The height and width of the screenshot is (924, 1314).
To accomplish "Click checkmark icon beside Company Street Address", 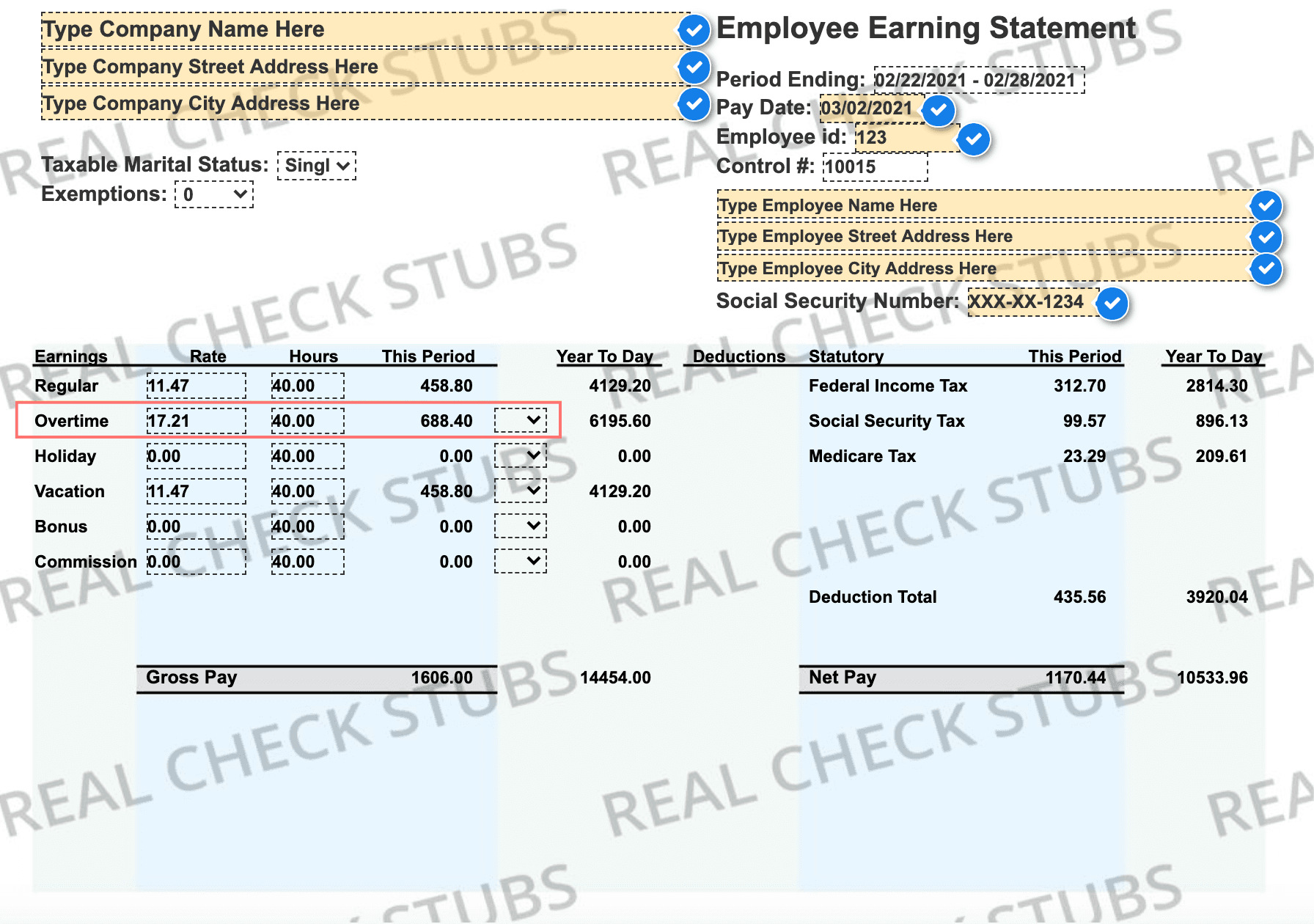I will (x=694, y=67).
